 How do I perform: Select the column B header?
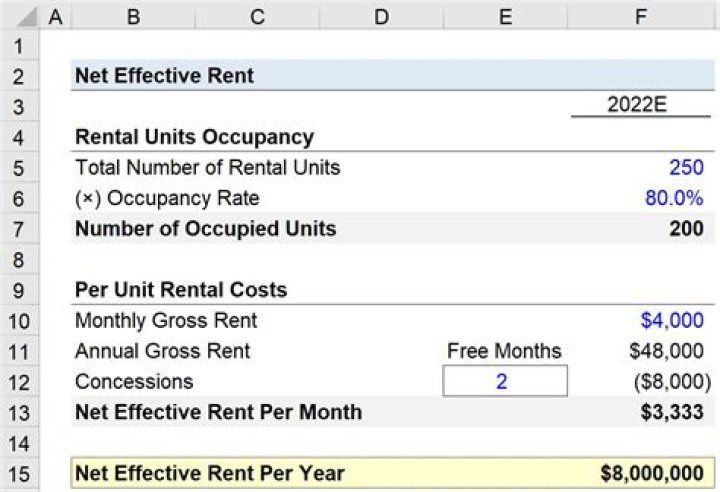pyautogui.click(x=133, y=15)
